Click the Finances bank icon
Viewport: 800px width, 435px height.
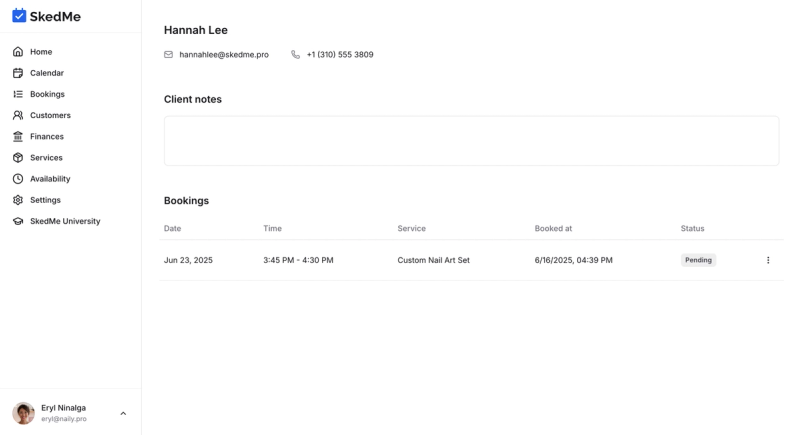click(x=18, y=136)
